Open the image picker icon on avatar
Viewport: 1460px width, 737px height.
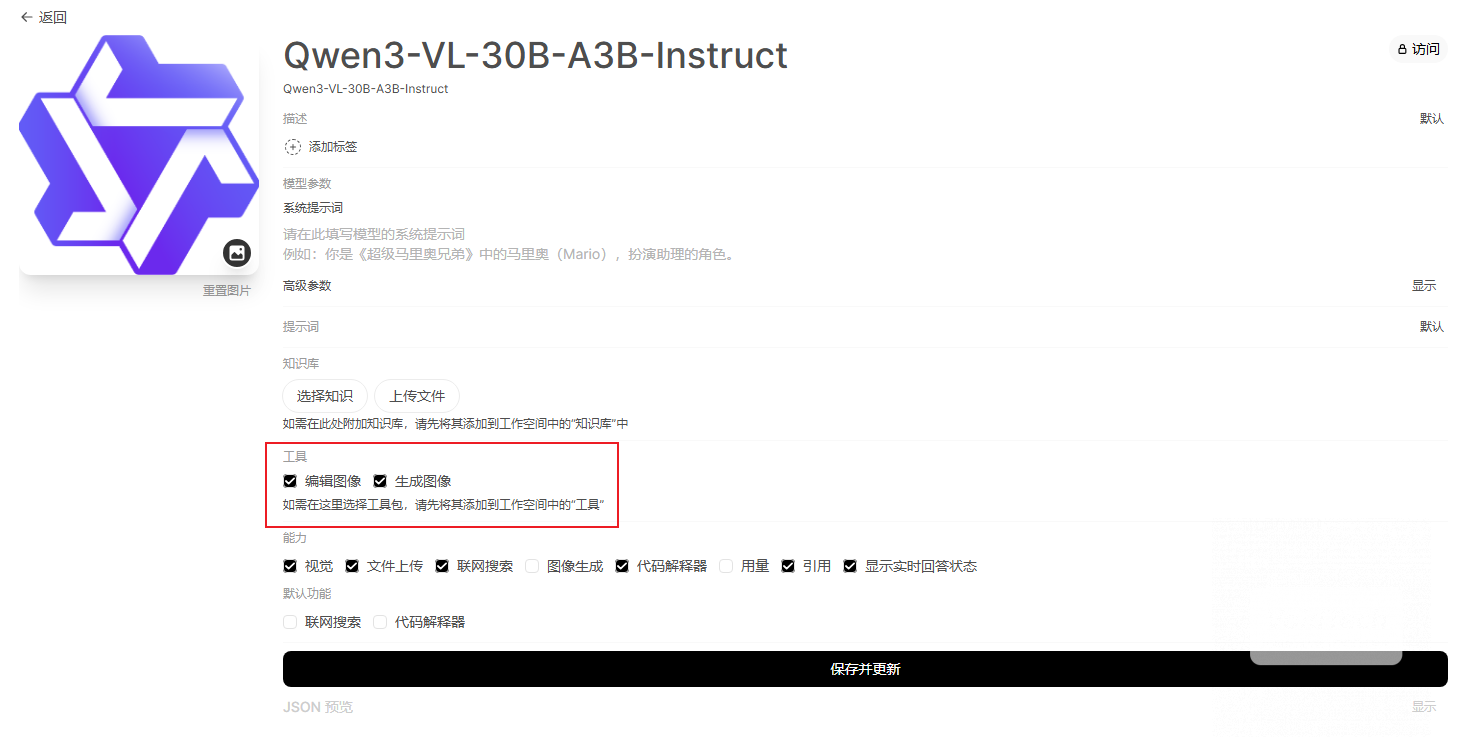[237, 253]
